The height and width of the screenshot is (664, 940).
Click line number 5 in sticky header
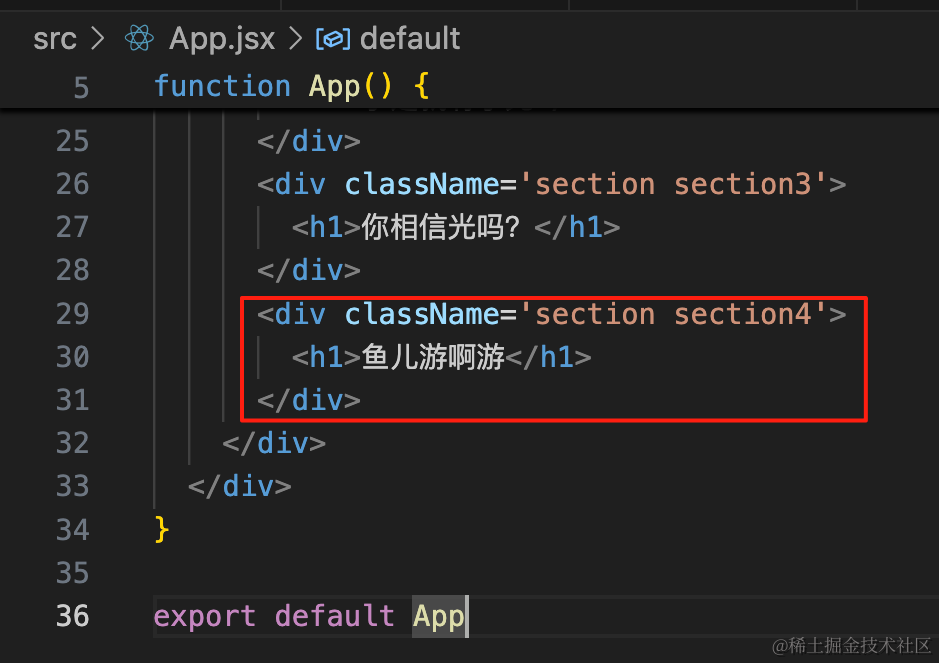(x=81, y=88)
